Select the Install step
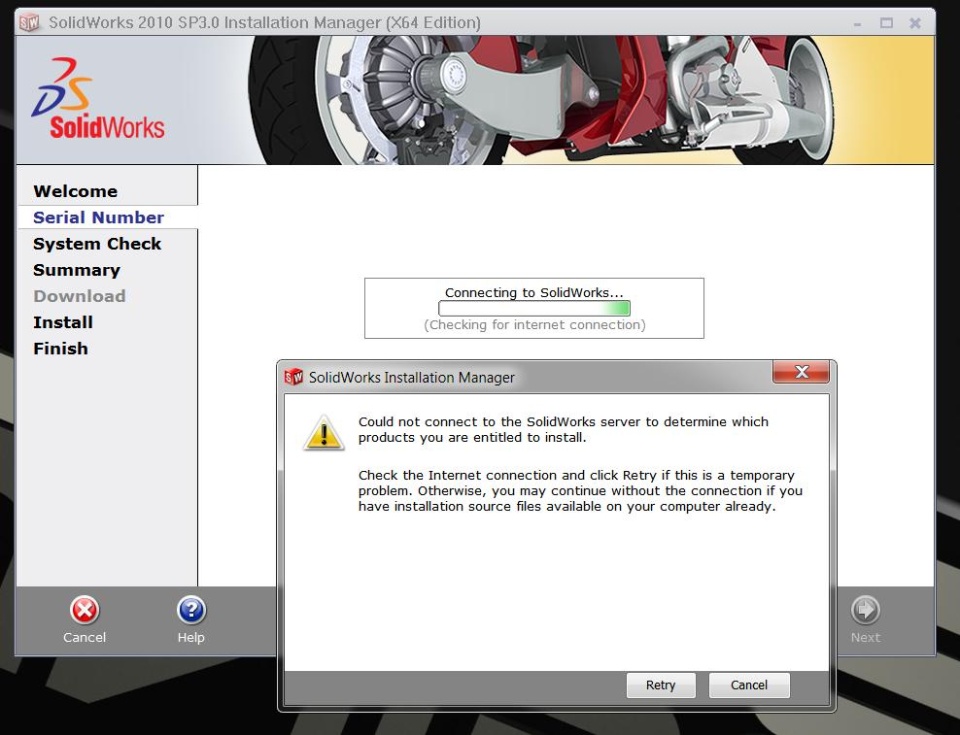Screen dimensions: 960x735 pos(63,322)
